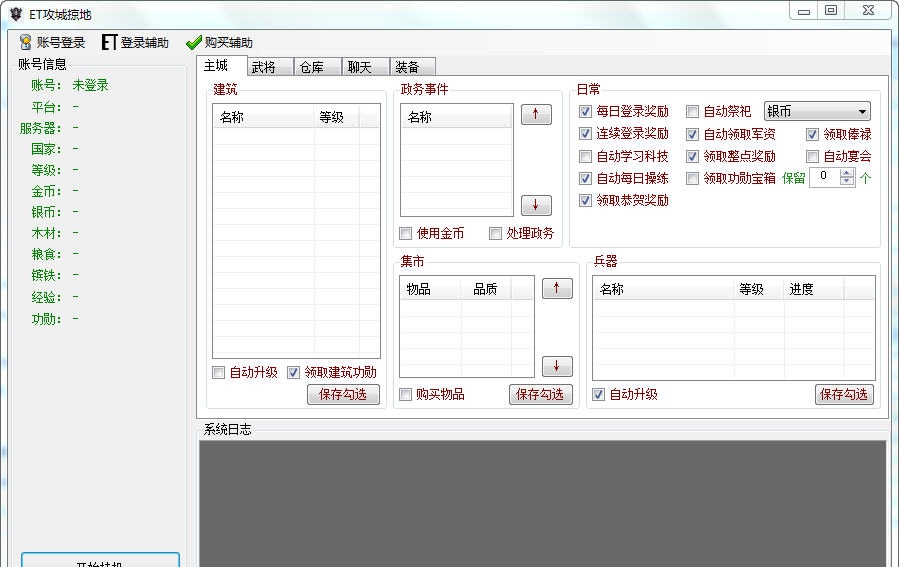The image size is (899, 567).
Task: Enable the 使用金币 checkbox
Action: (405, 233)
